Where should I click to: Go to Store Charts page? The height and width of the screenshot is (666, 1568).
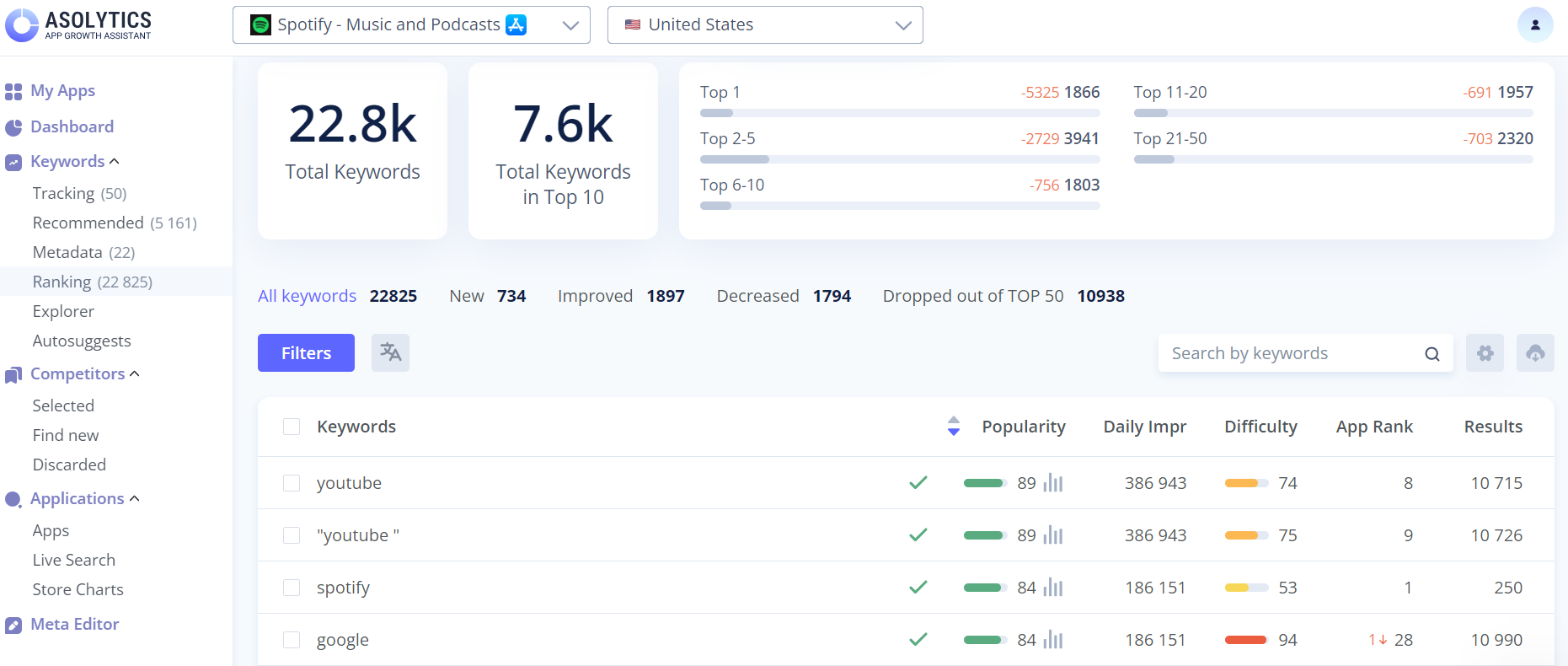[78, 589]
